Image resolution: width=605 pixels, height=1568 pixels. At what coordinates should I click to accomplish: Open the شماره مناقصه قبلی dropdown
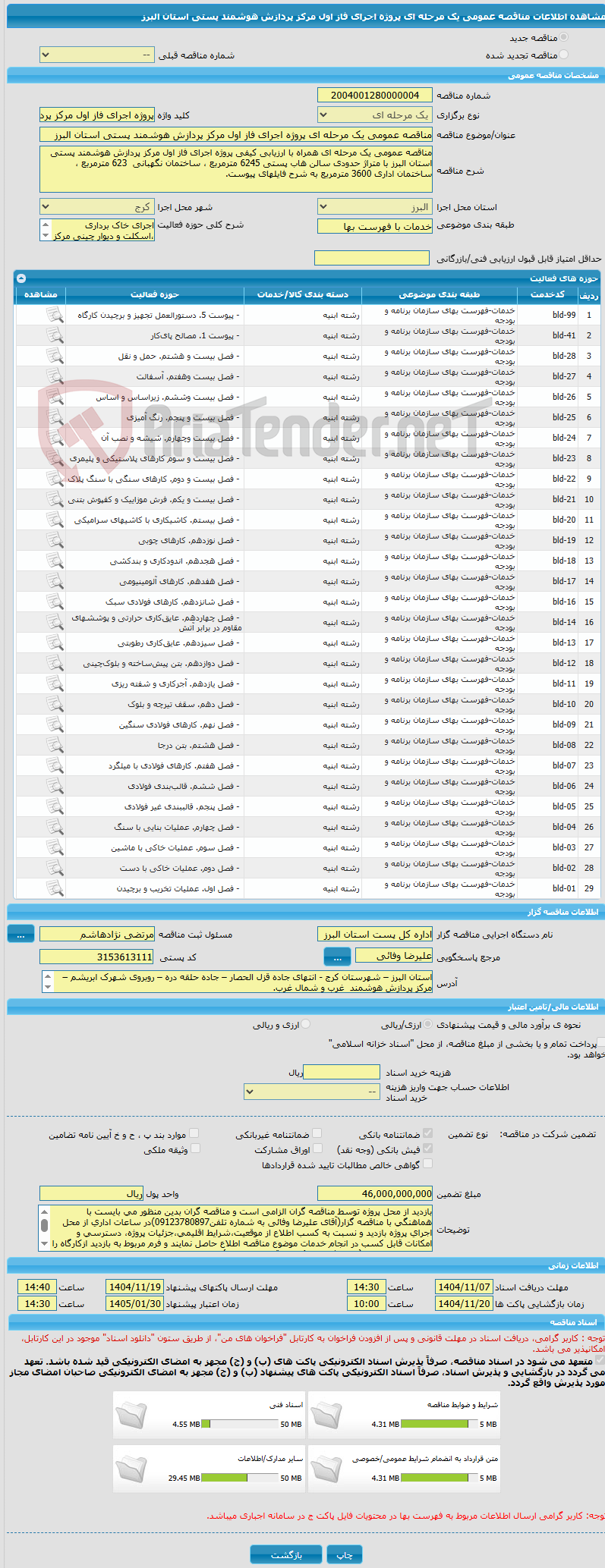pos(97,55)
